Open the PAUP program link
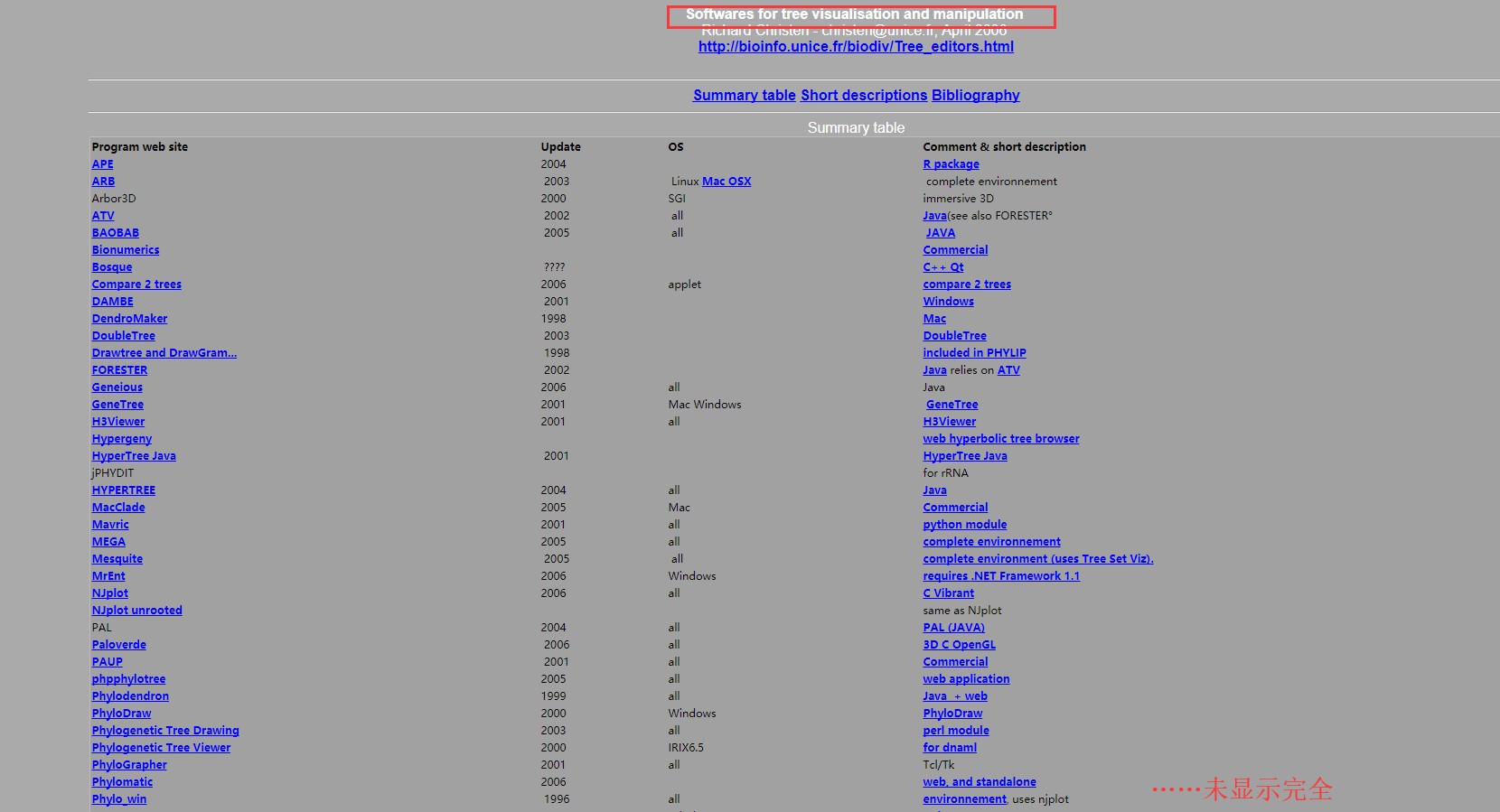 [108, 662]
